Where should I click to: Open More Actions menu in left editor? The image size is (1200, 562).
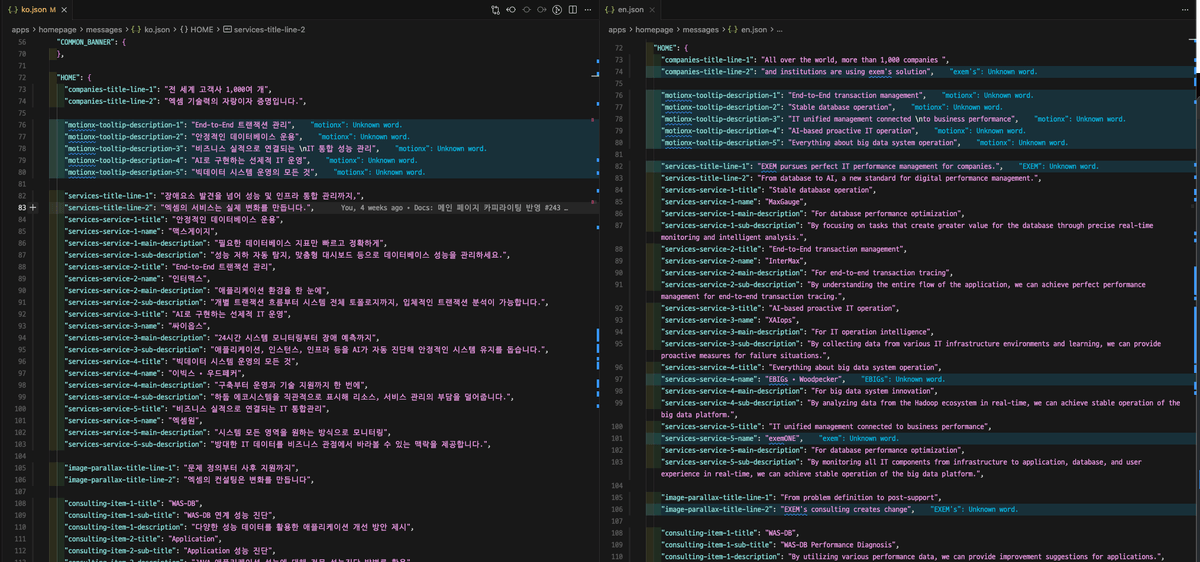point(587,10)
